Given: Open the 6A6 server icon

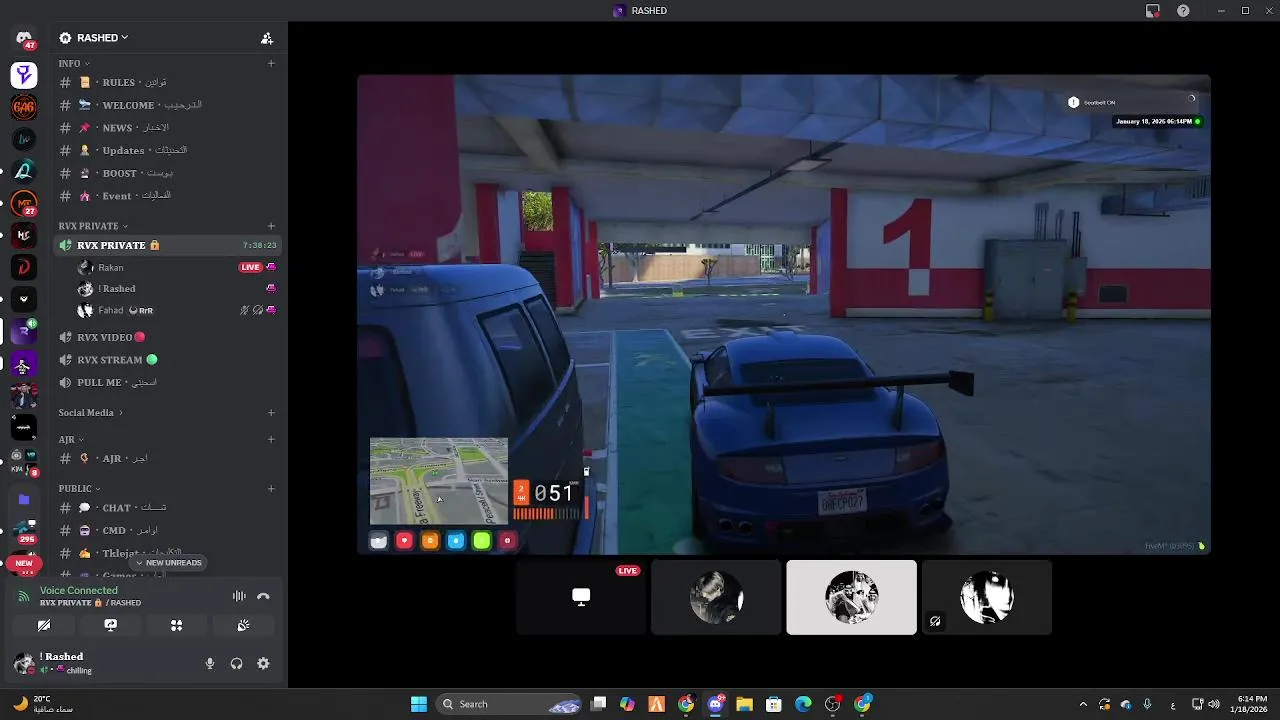Looking at the screenshot, I should [x=24, y=107].
